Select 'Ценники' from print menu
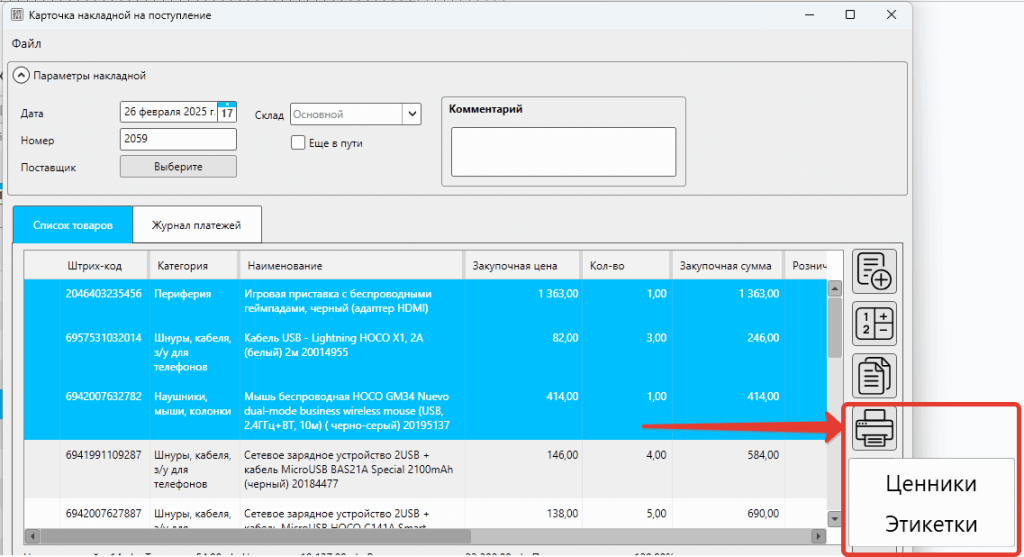Viewport: 1024px width, 557px height. [930, 484]
